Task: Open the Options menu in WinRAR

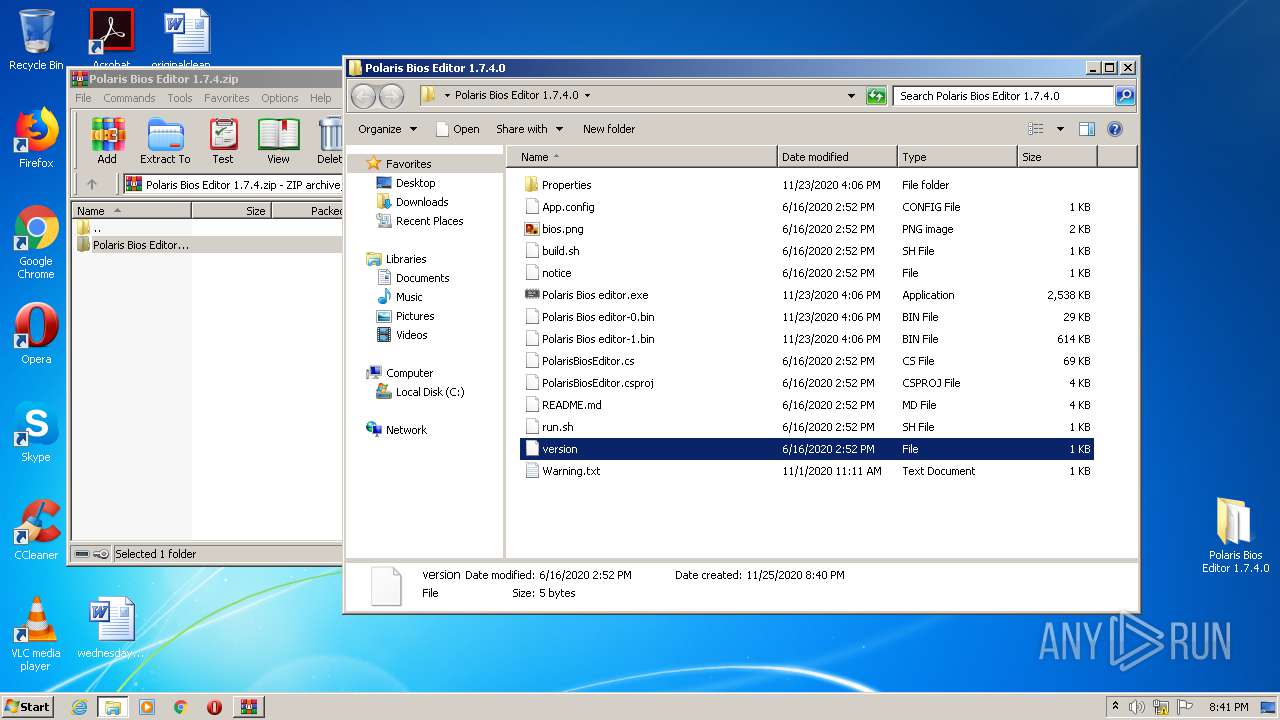Action: 280,98
